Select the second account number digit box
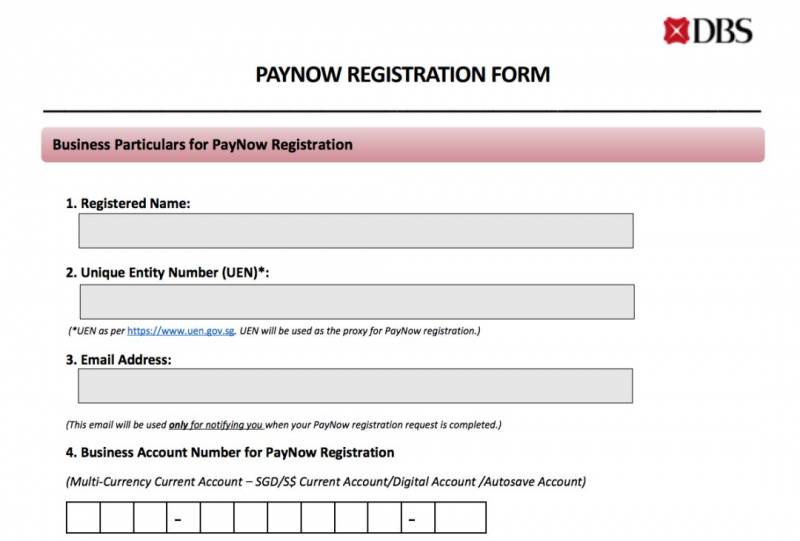The height and width of the screenshot is (541, 800). coord(116,518)
